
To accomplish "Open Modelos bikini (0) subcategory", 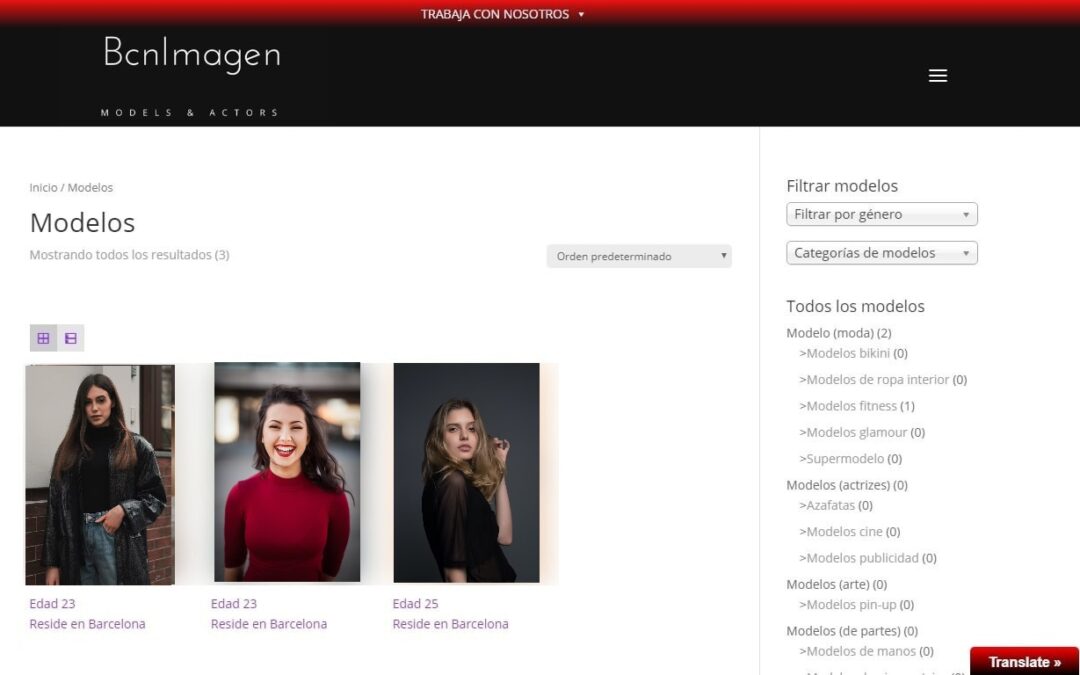I will tap(852, 353).
